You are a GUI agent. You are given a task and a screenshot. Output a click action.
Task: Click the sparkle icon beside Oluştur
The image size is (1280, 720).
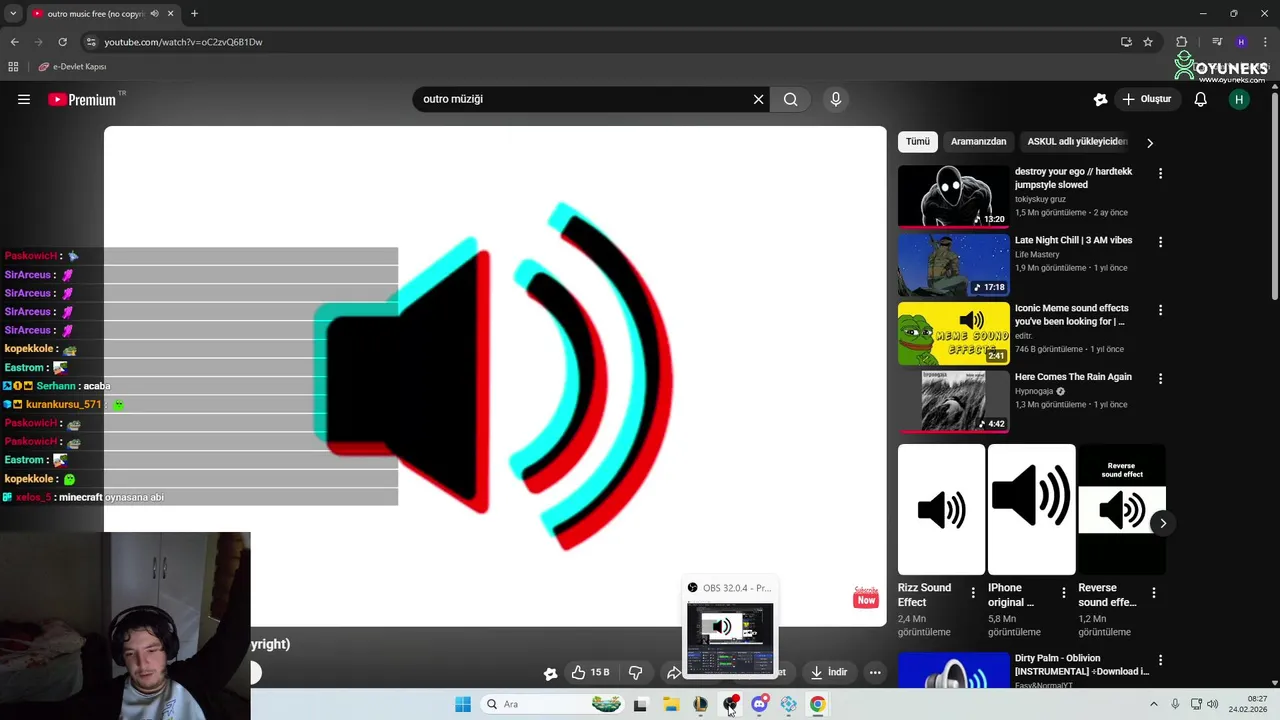[1100, 99]
